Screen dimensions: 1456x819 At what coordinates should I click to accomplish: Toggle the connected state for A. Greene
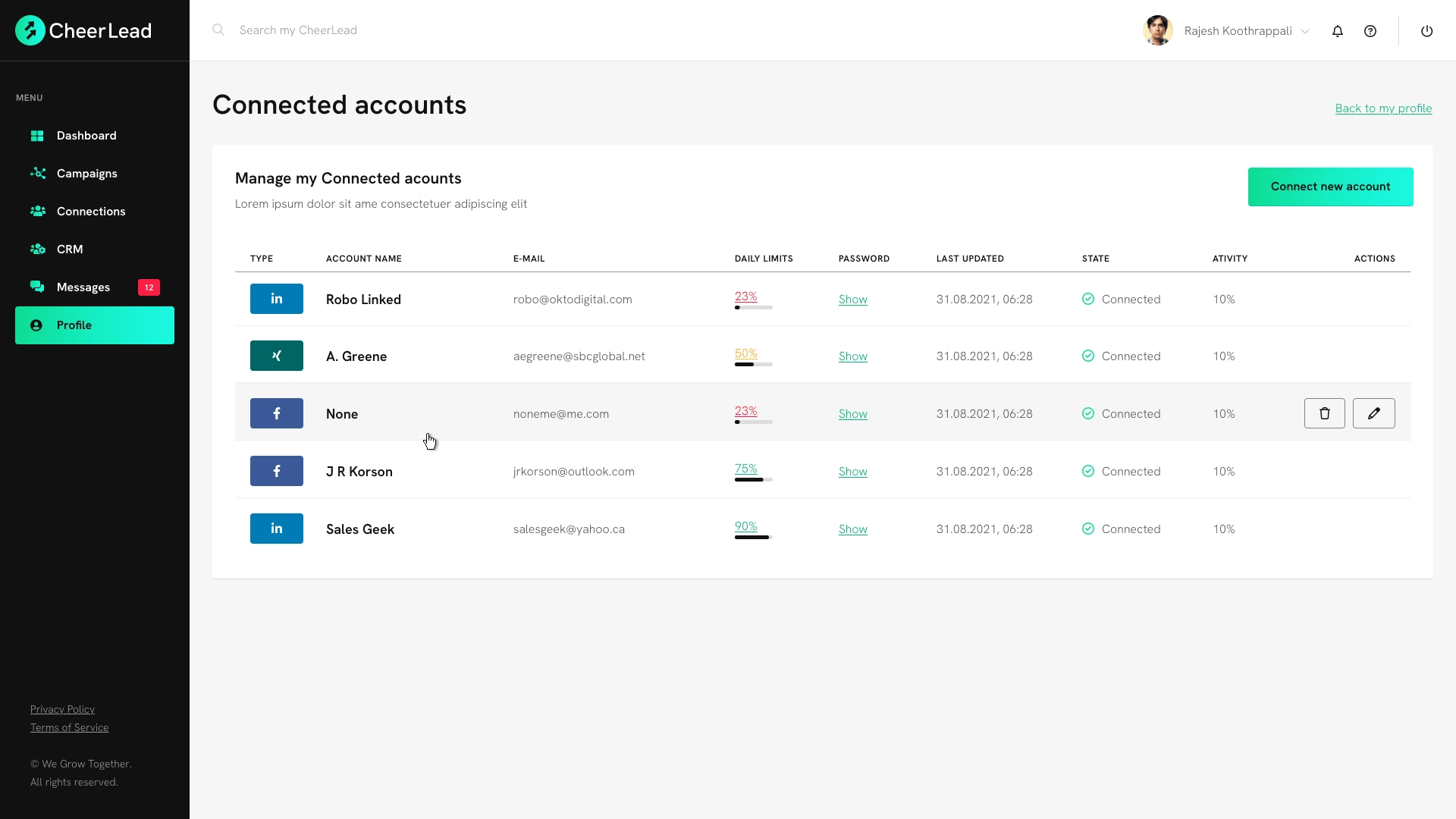click(x=1088, y=355)
